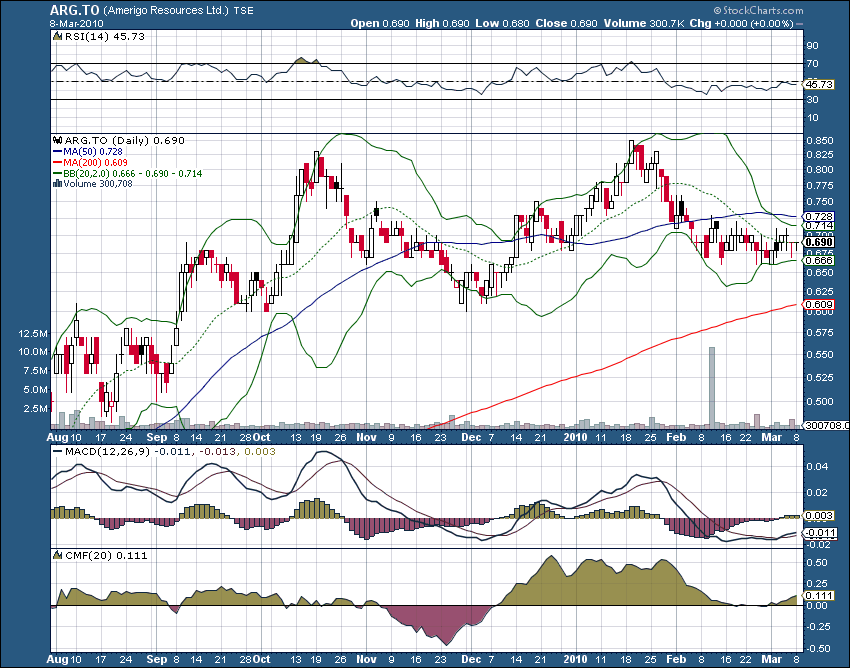The image size is (850, 668).
Task: Click the TSE exchange label
Action: point(244,11)
